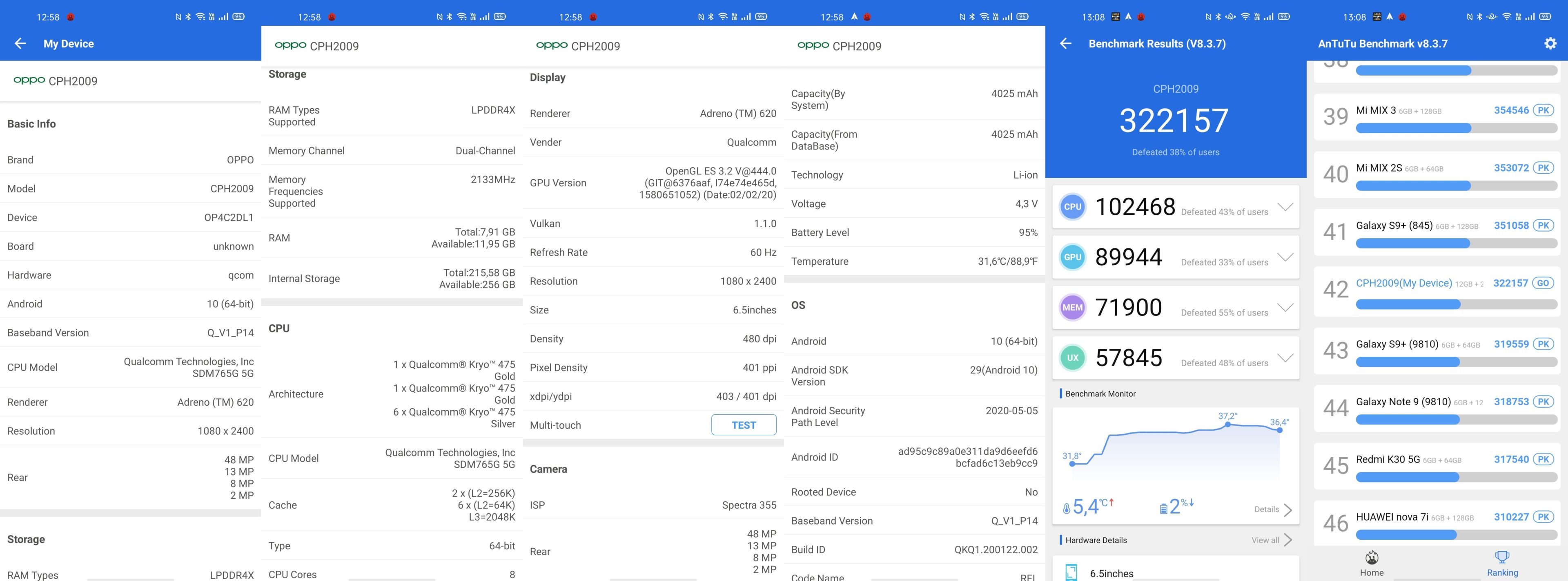
Task: Tap PK button for Mi MIX 3
Action: (x=1543, y=110)
